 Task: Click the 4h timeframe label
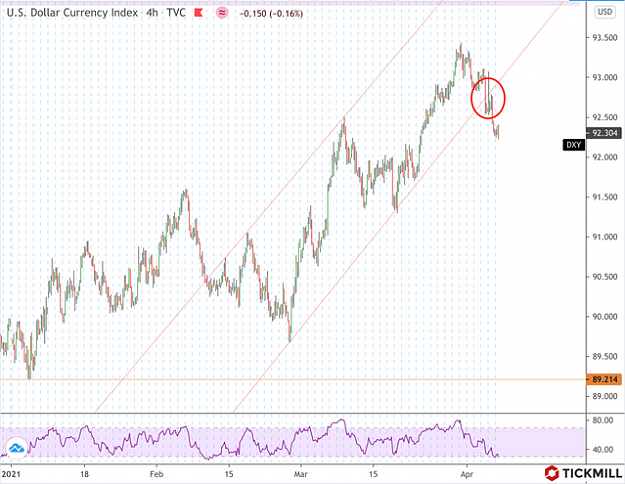[152, 13]
